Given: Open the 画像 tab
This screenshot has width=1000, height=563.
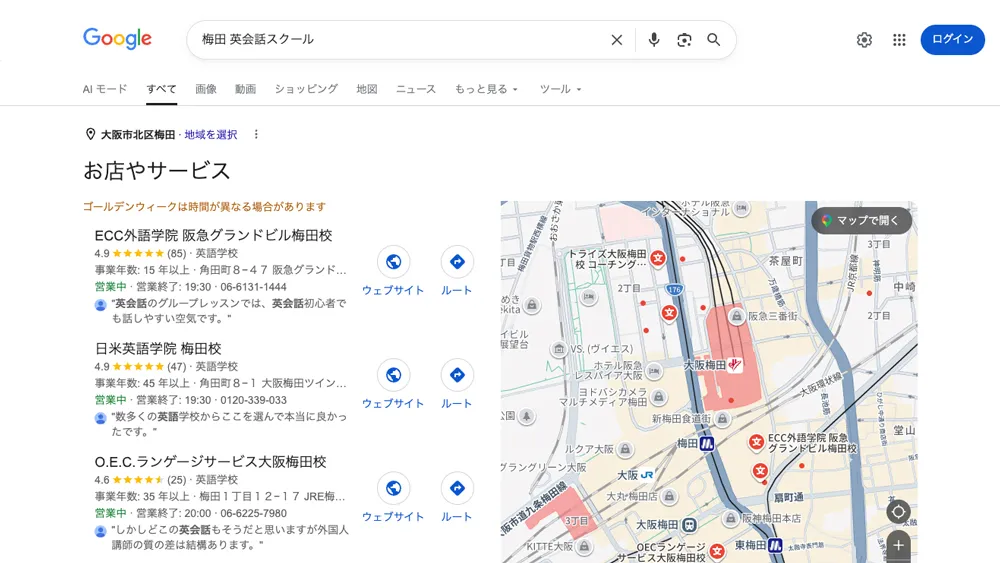Looking at the screenshot, I should tap(205, 89).
